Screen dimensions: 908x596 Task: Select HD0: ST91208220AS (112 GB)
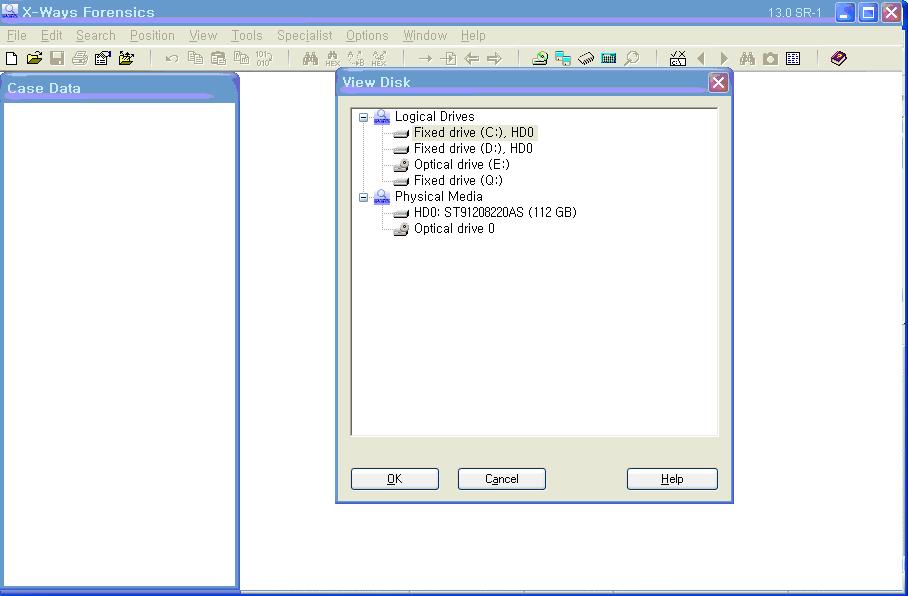pos(495,213)
